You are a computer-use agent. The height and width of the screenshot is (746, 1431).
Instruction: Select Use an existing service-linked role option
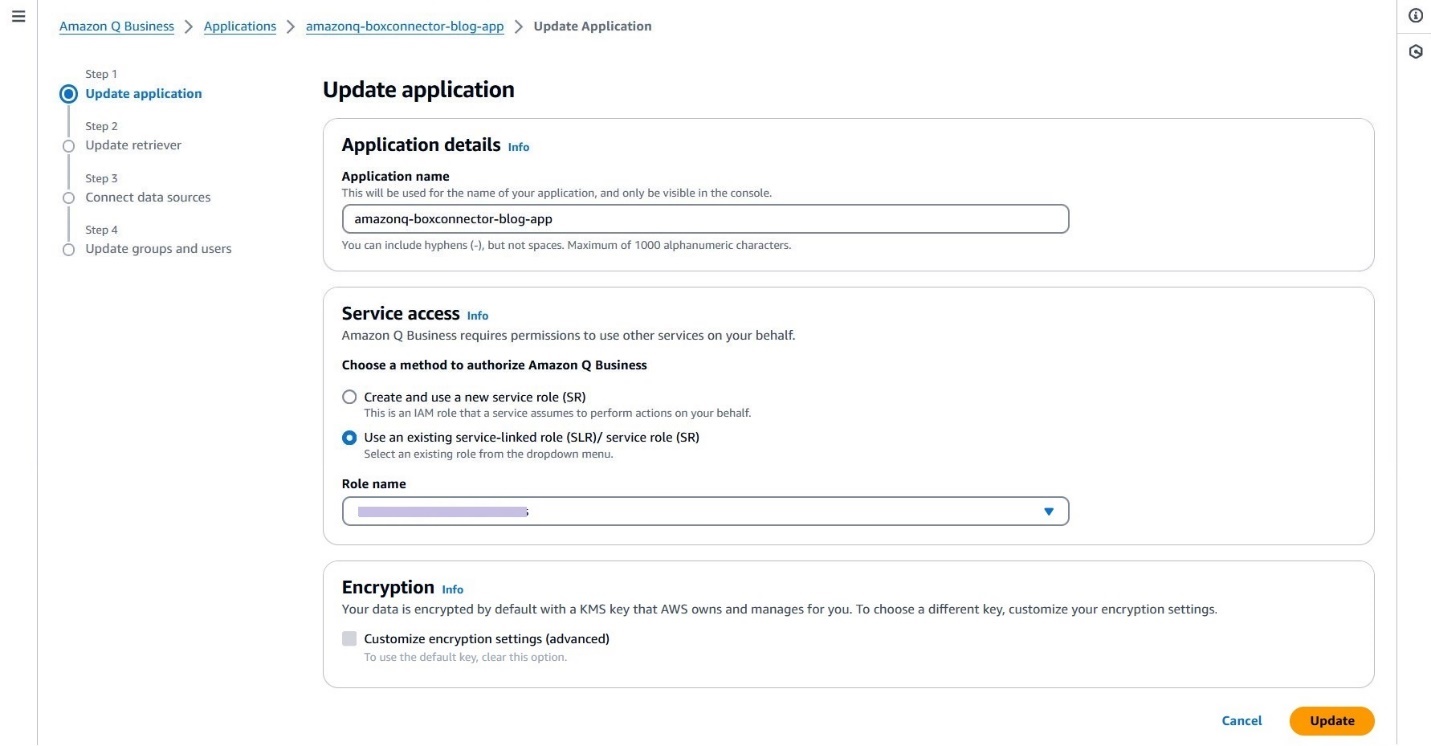pos(349,437)
